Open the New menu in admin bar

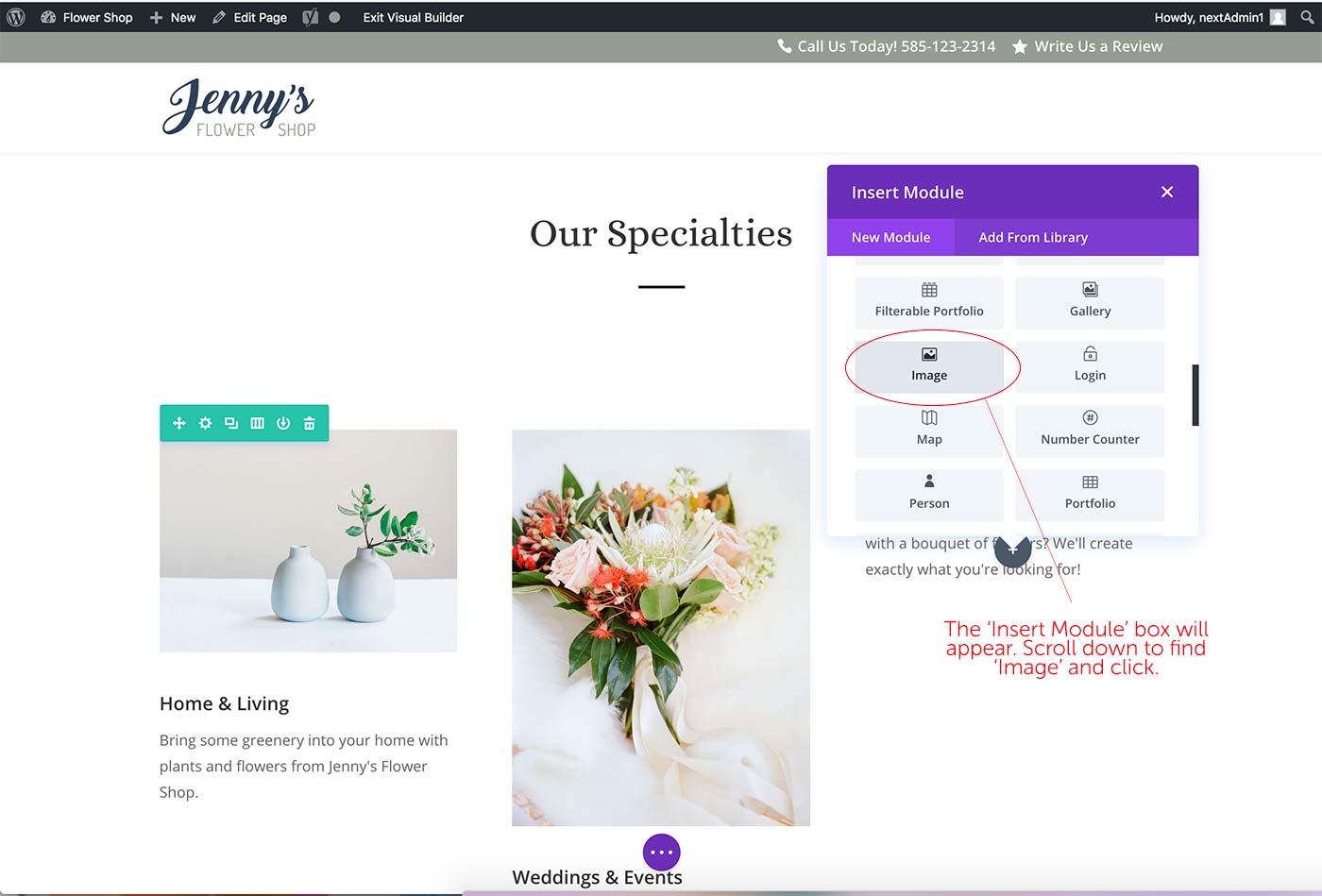coord(173,17)
